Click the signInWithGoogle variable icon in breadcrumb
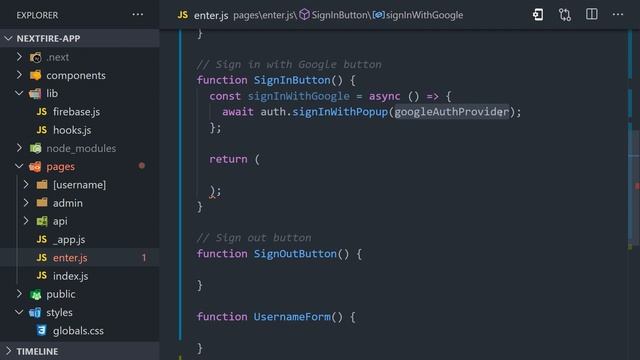Viewport: 640px width, 360px height. [378, 15]
